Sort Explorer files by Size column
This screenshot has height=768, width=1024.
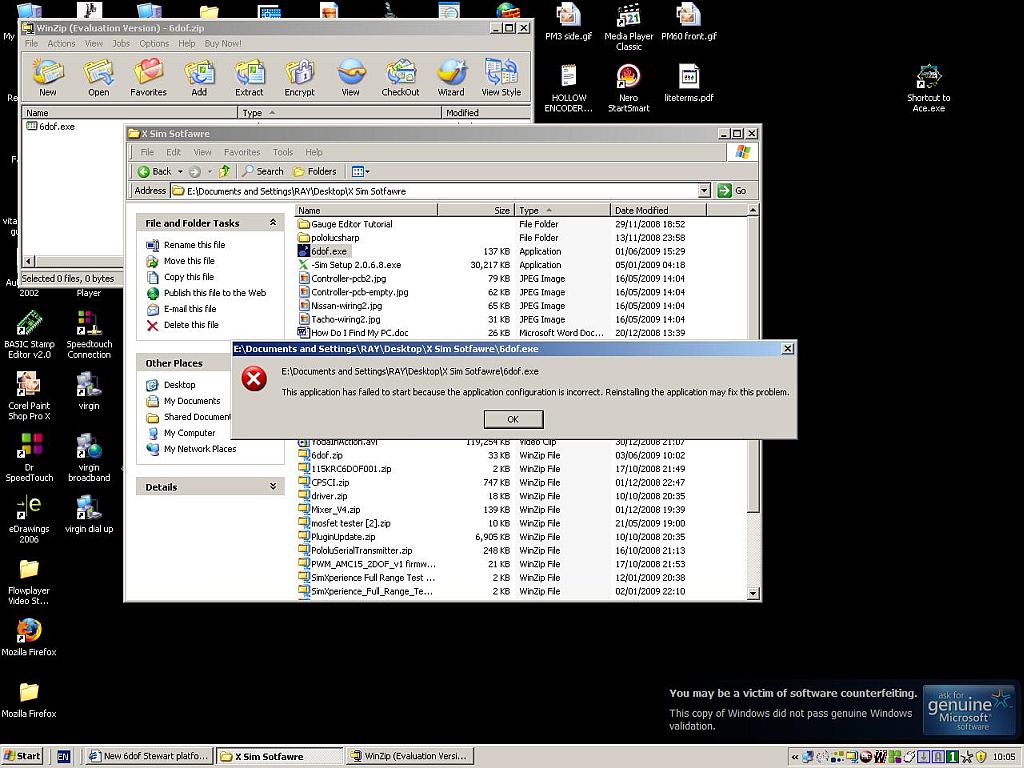[476, 210]
